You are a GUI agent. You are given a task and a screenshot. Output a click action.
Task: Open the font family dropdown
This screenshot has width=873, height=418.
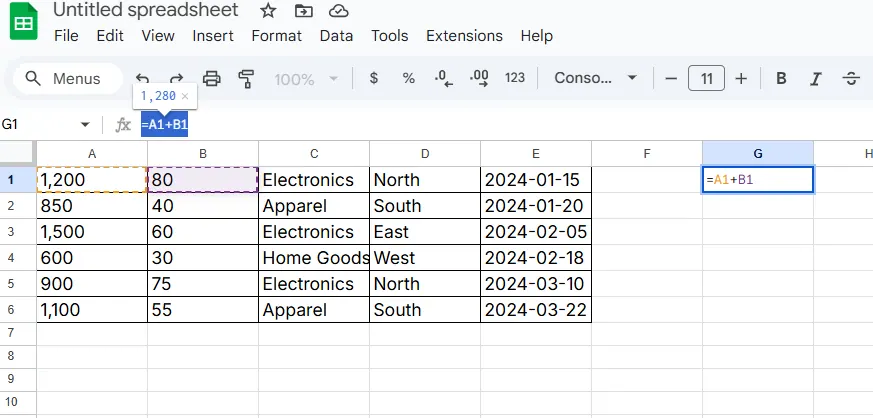pos(596,78)
